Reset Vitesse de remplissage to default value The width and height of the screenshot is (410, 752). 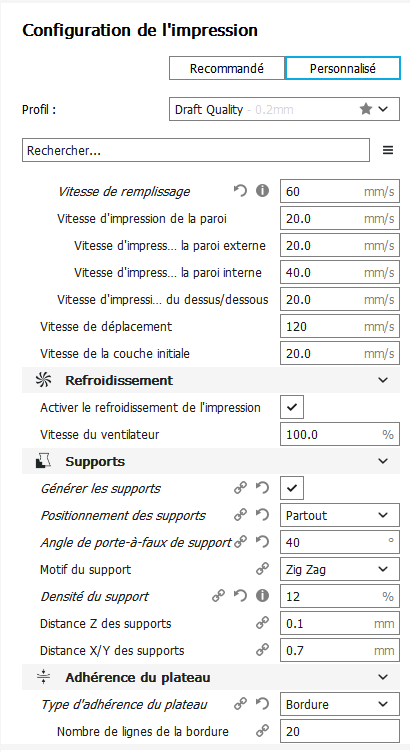point(240,191)
